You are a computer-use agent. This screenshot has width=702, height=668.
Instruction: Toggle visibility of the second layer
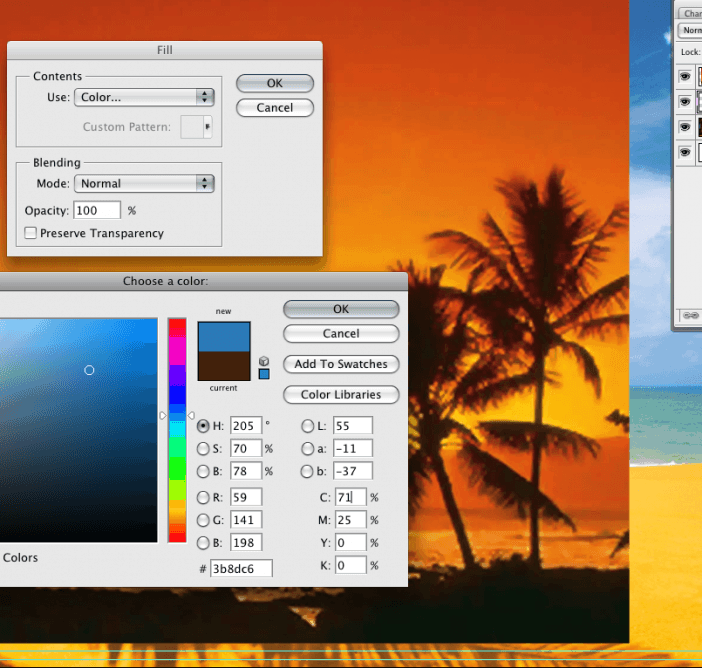click(x=685, y=102)
